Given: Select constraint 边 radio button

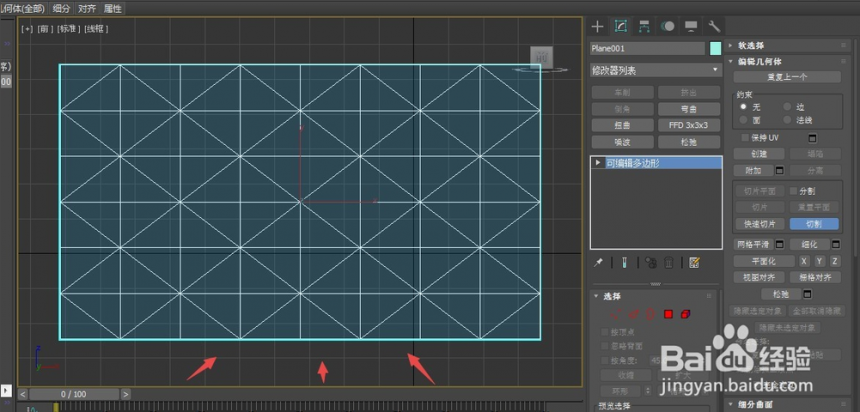Looking at the screenshot, I should pos(787,106).
